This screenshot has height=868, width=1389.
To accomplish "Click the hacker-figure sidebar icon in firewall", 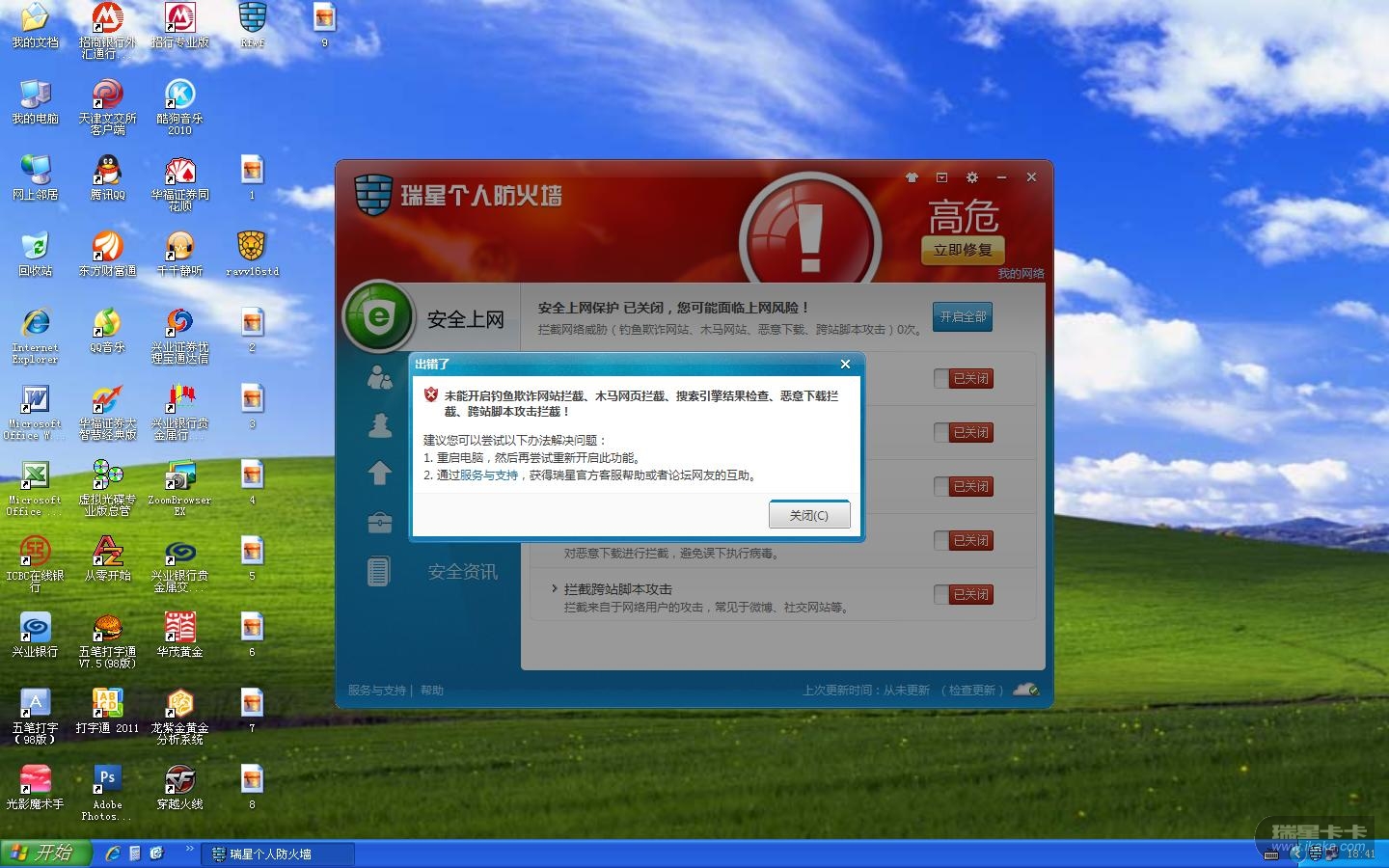I will coord(380,425).
